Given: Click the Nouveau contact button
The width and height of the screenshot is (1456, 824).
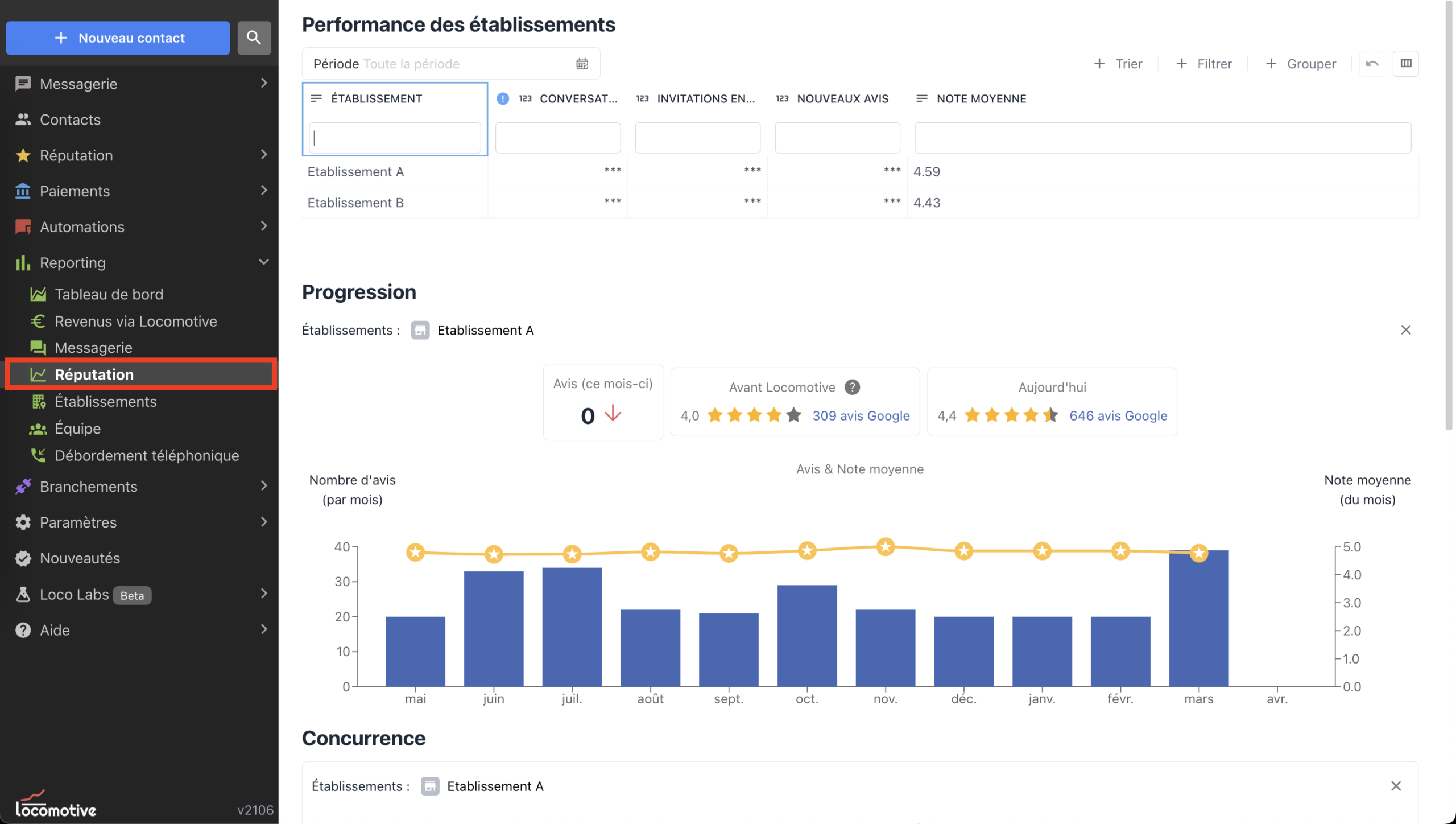Looking at the screenshot, I should click(118, 38).
